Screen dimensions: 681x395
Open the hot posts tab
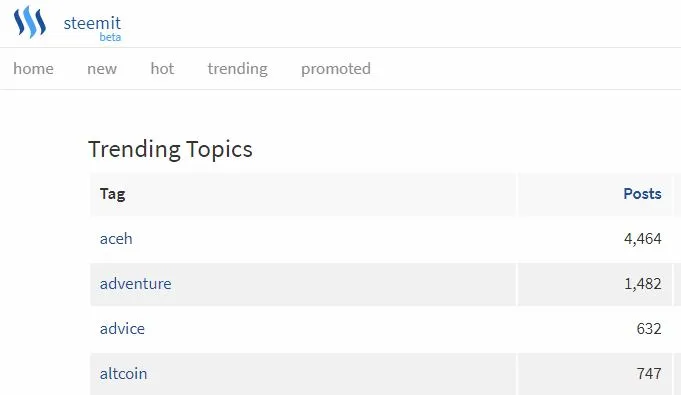click(162, 69)
